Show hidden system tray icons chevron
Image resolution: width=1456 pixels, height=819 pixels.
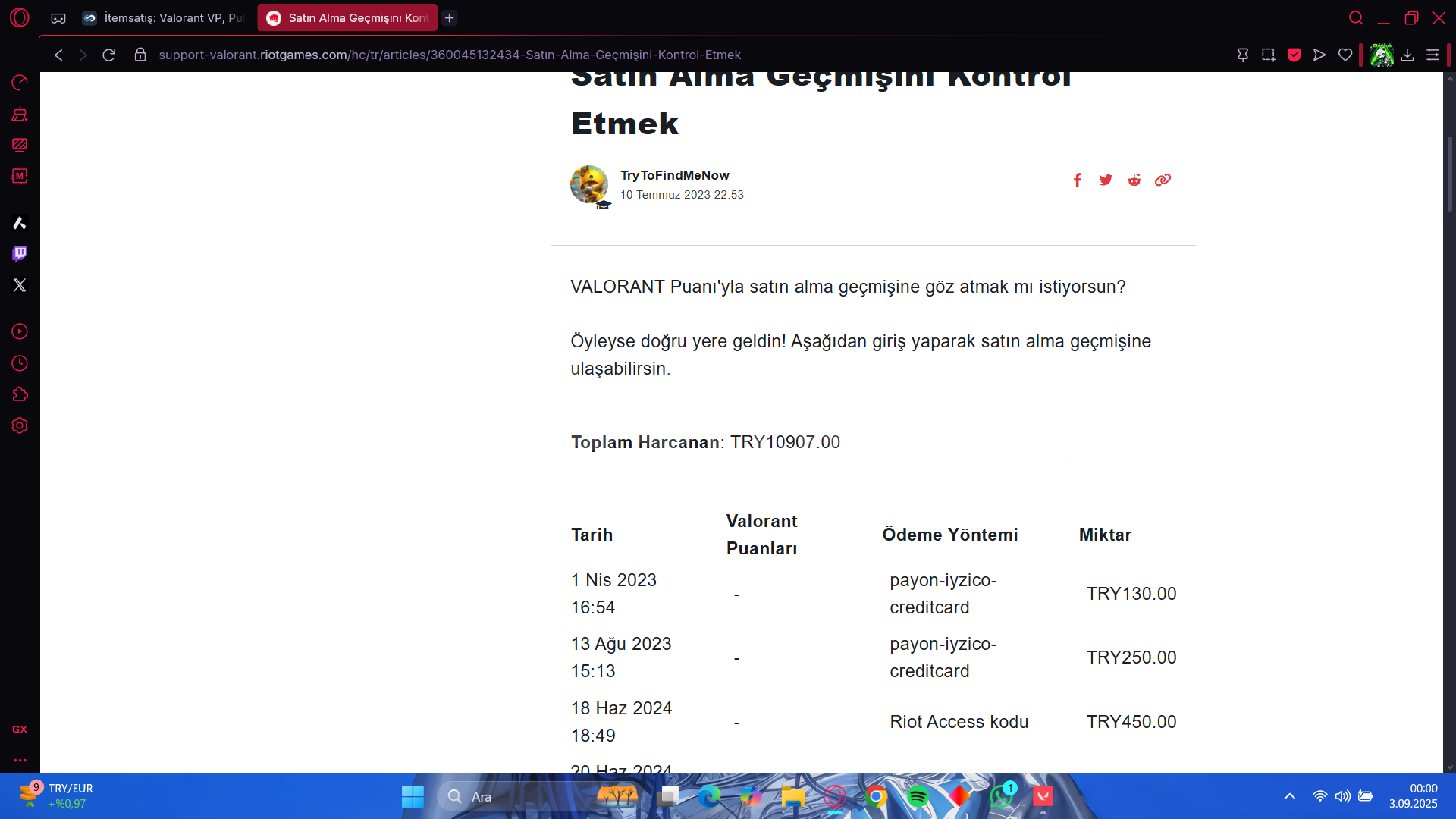(1290, 796)
